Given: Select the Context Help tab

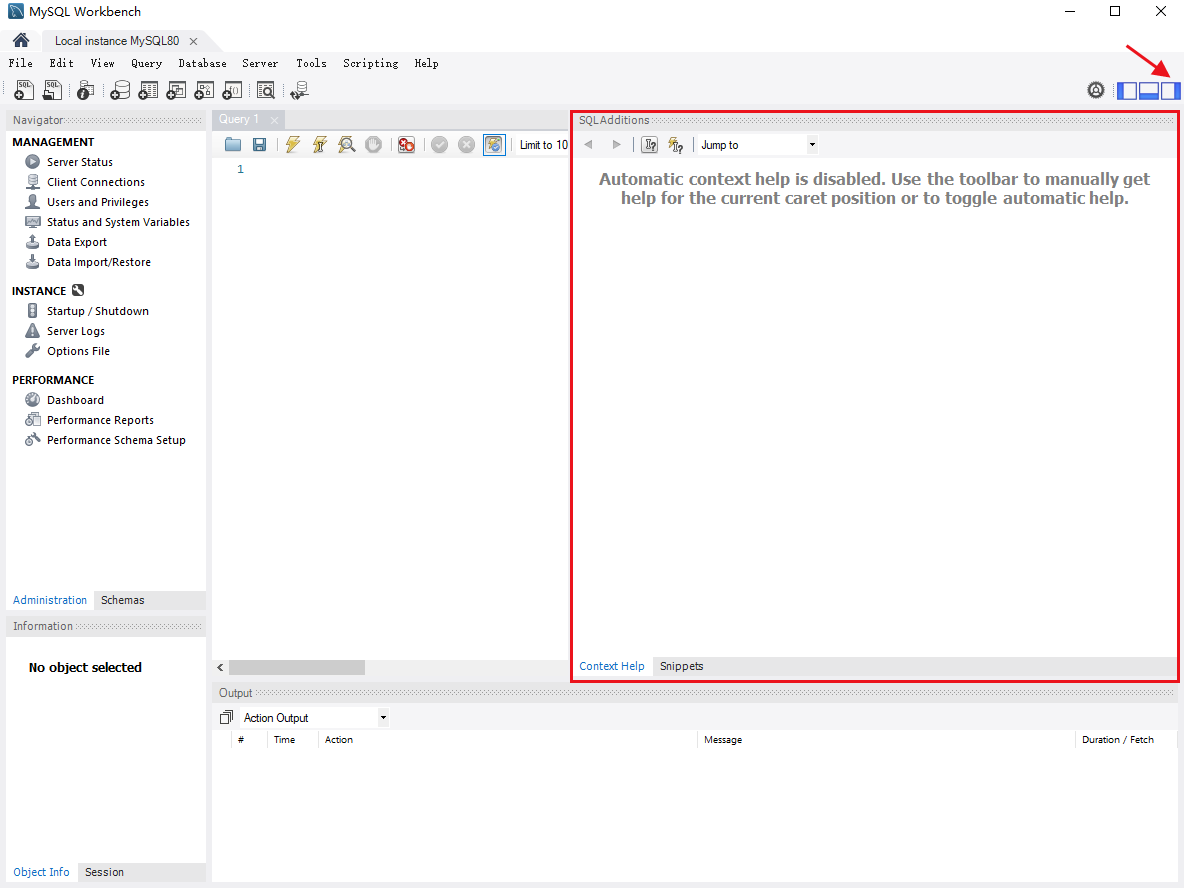Looking at the screenshot, I should coord(611,666).
